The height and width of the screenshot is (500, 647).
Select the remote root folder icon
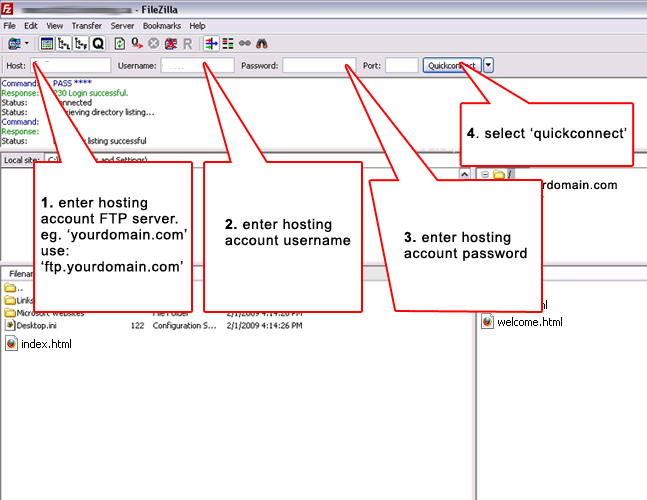click(x=499, y=175)
